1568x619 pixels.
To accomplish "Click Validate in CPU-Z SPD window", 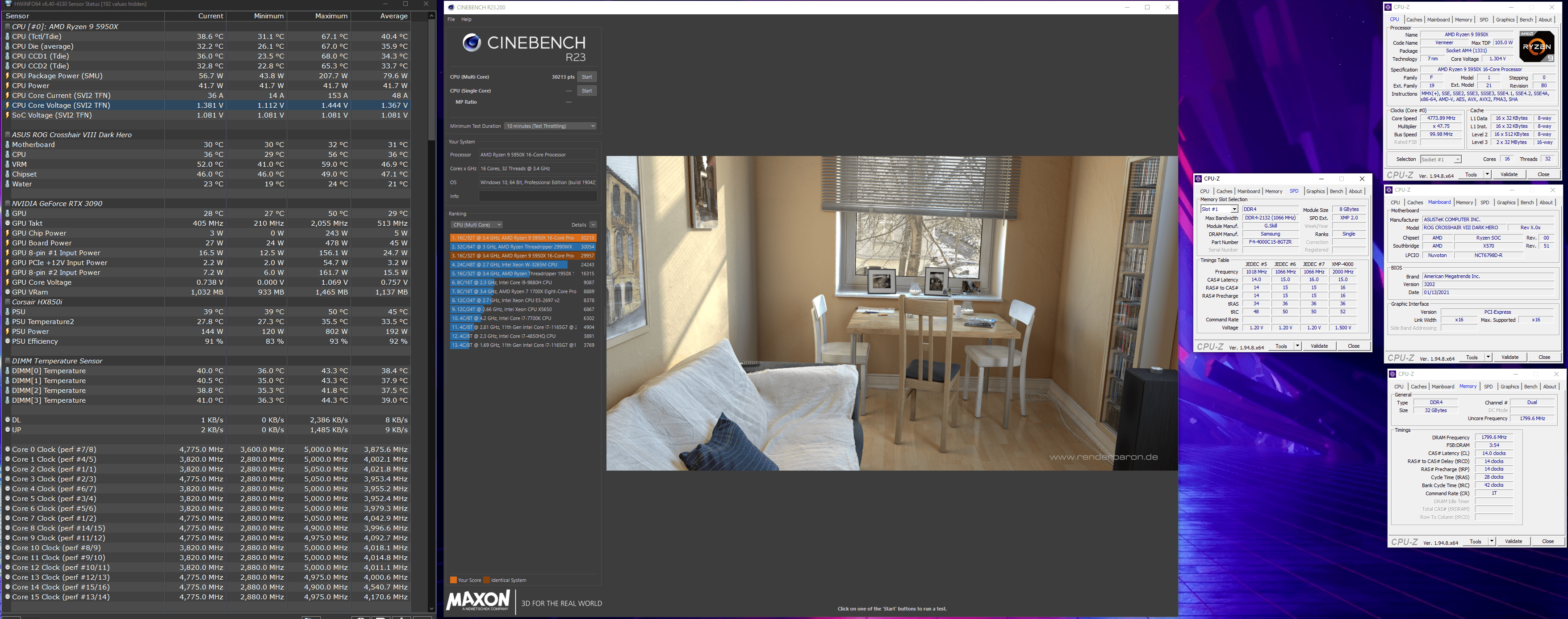I will 1319,346.
